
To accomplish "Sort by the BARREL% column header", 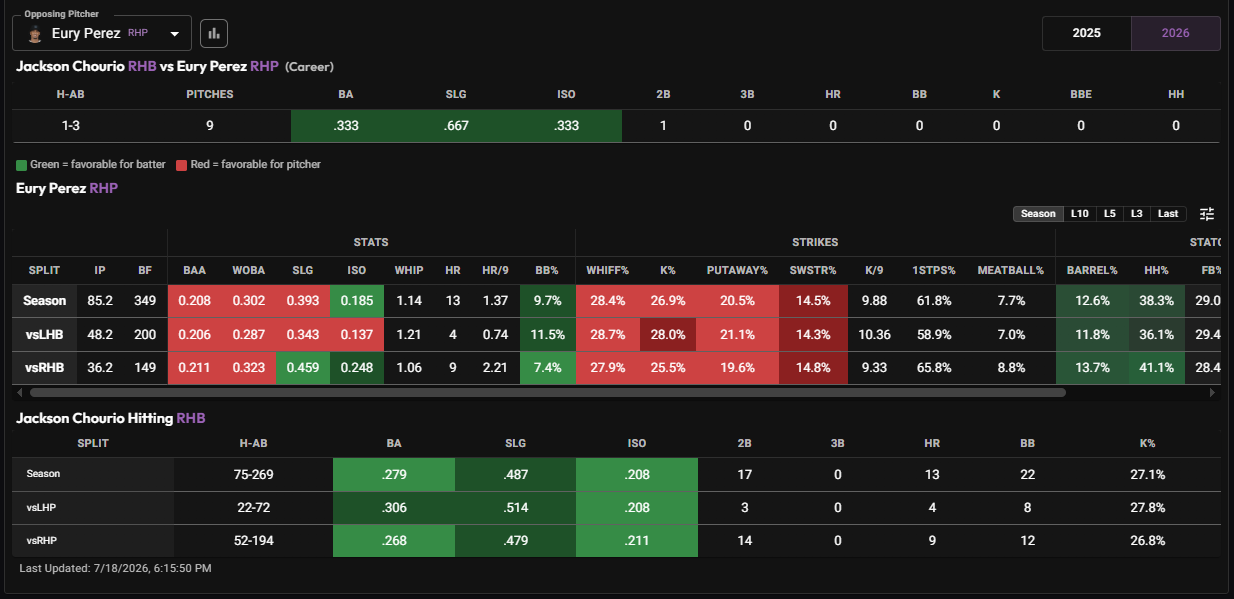I will (x=1092, y=270).
